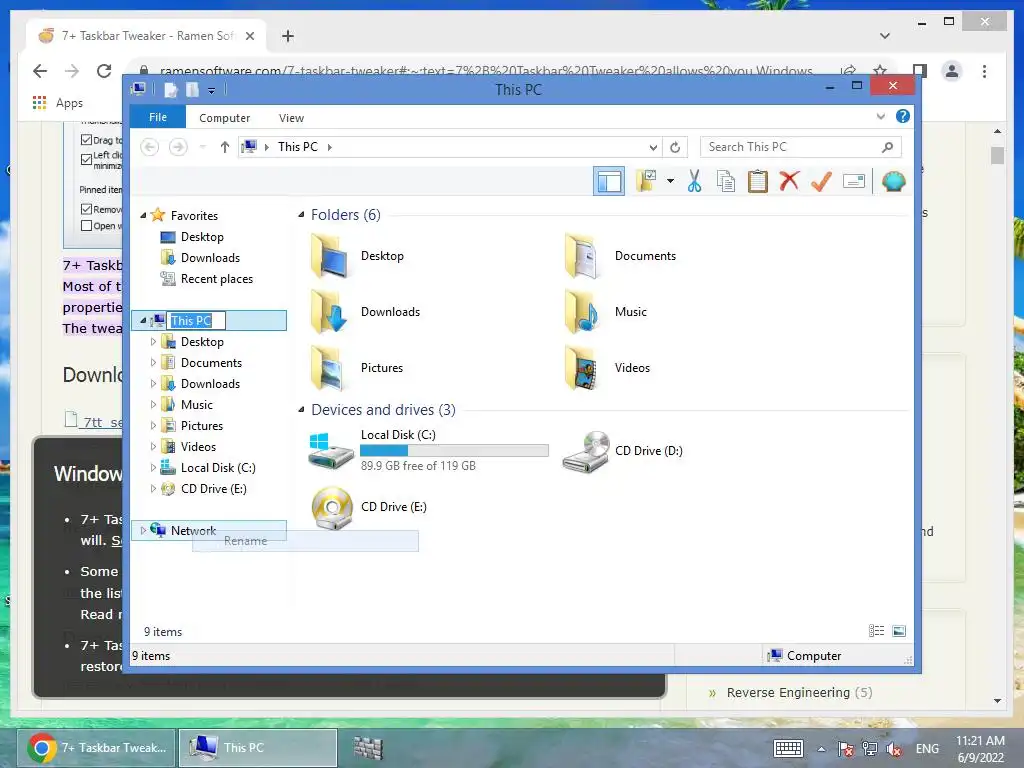Click Local Disk (C:) capacity bar
This screenshot has width=1024, height=768.
(x=455, y=451)
